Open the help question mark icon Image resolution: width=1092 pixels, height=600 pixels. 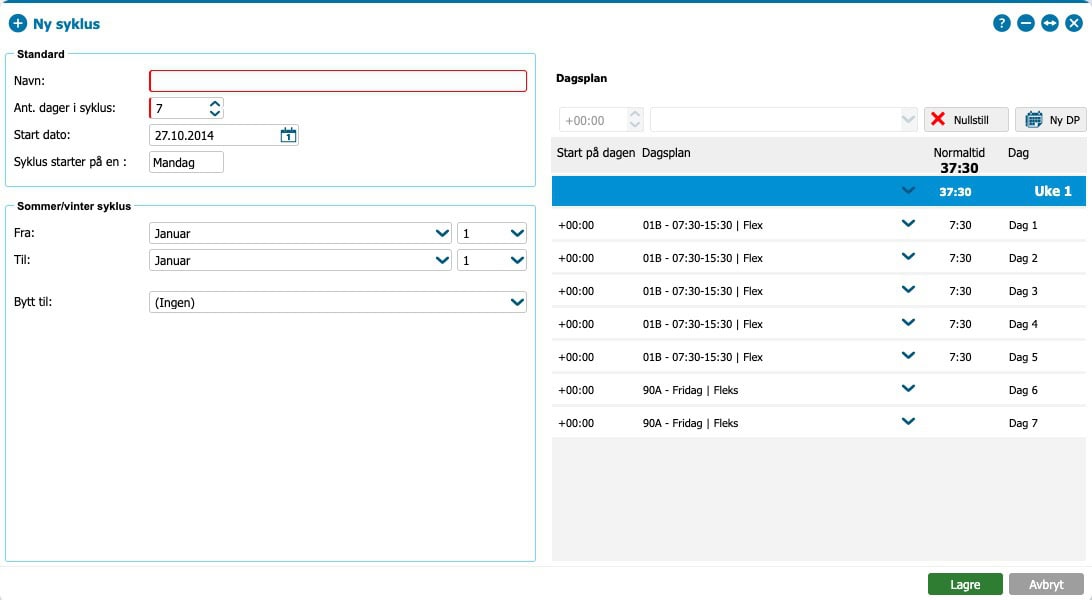tap(1001, 24)
